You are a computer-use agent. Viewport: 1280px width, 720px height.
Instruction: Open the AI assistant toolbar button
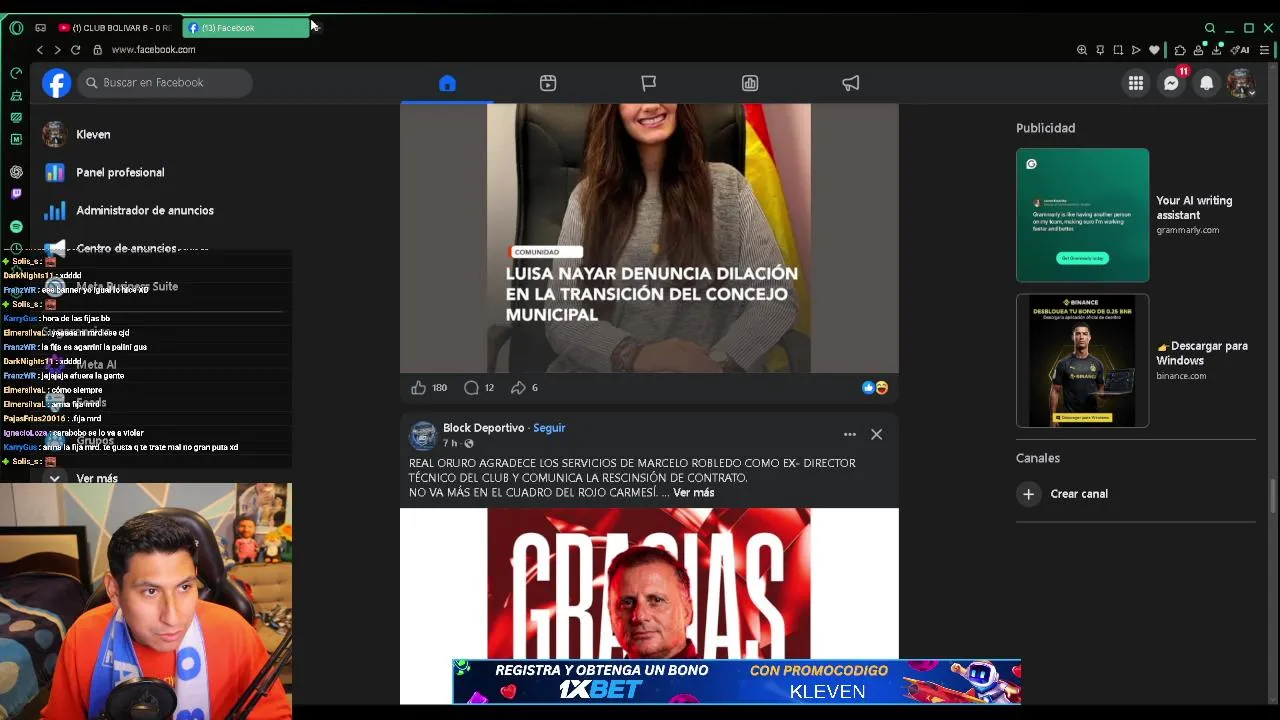(1240, 50)
